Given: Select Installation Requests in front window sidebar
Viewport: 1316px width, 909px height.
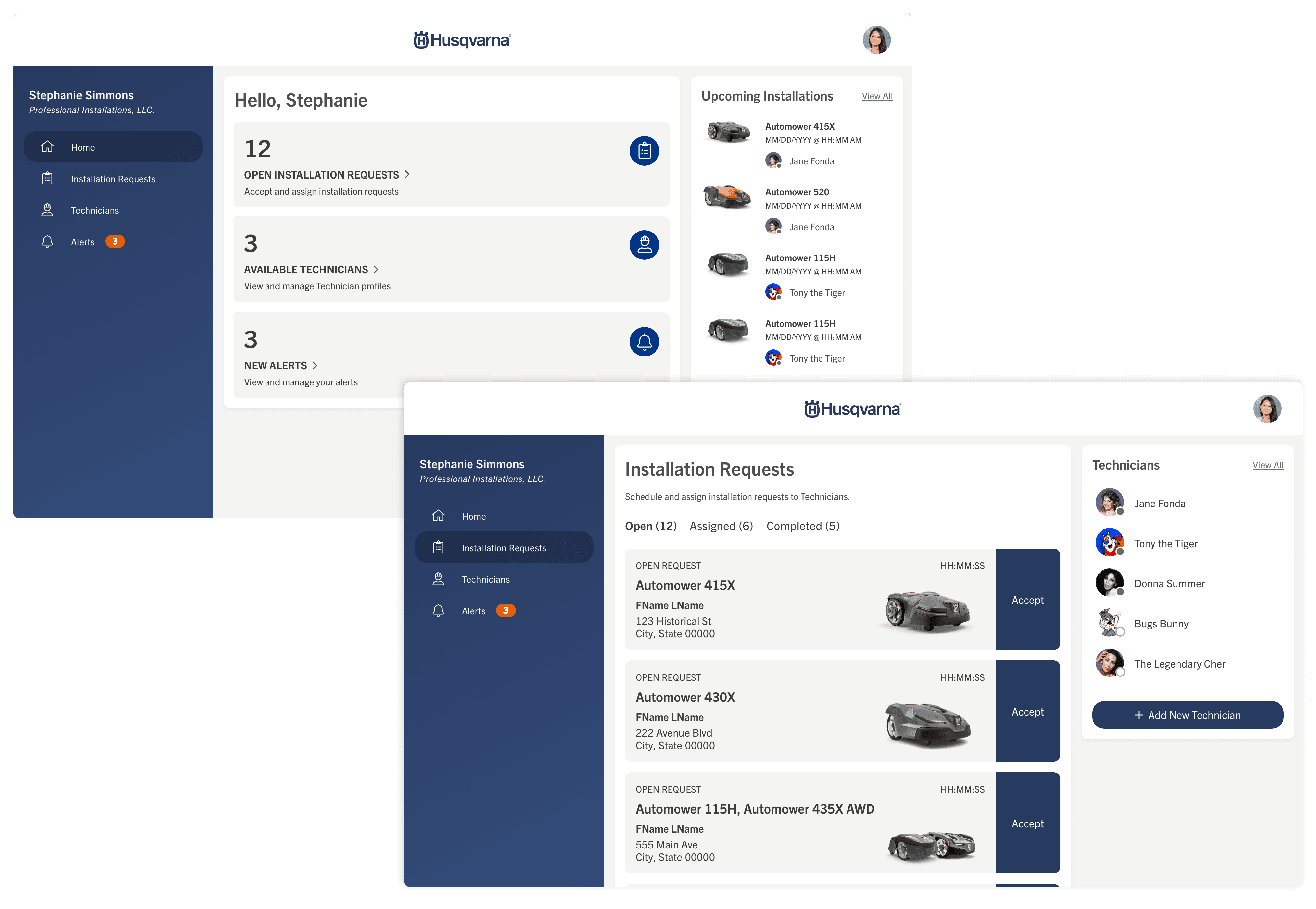Looking at the screenshot, I should tap(504, 548).
